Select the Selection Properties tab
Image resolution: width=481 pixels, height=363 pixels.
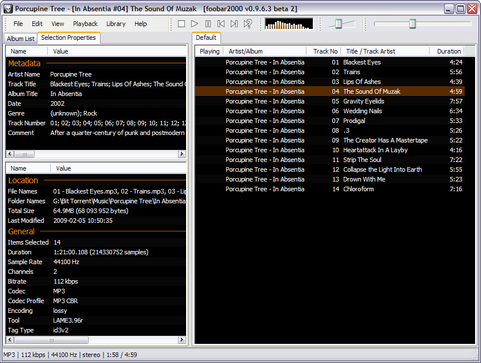coord(68,38)
